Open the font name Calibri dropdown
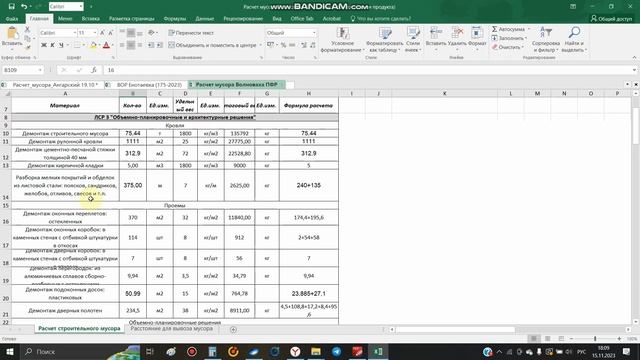The width and height of the screenshot is (640, 360). (x=75, y=33)
